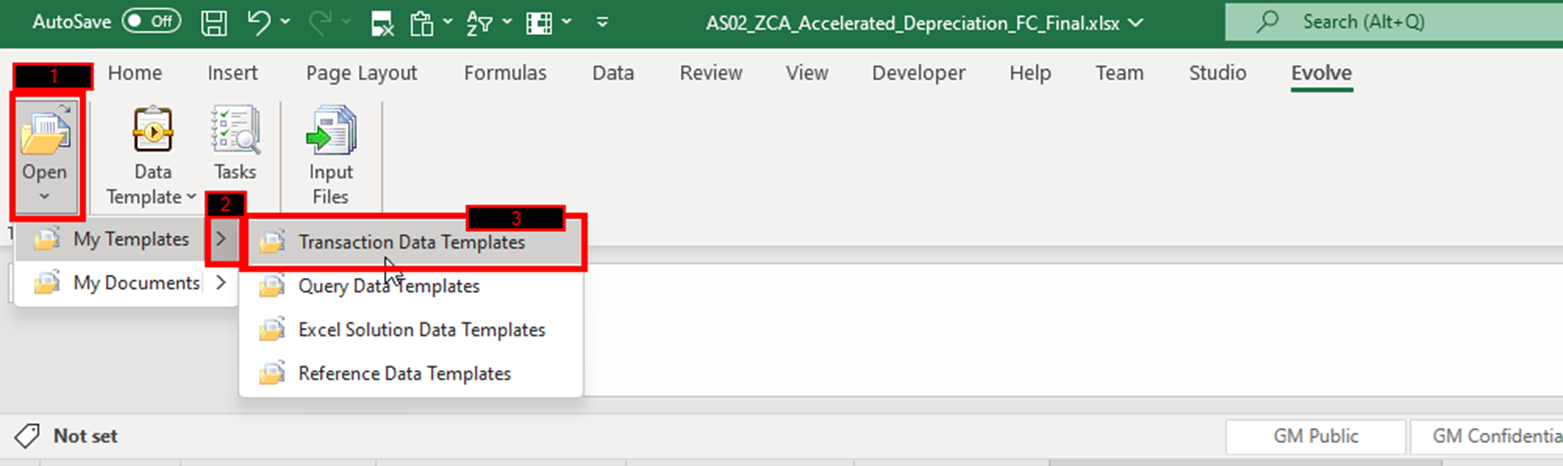Click the Paste clipboard icon in quick access
Image resolution: width=1563 pixels, height=466 pixels.
[423, 21]
